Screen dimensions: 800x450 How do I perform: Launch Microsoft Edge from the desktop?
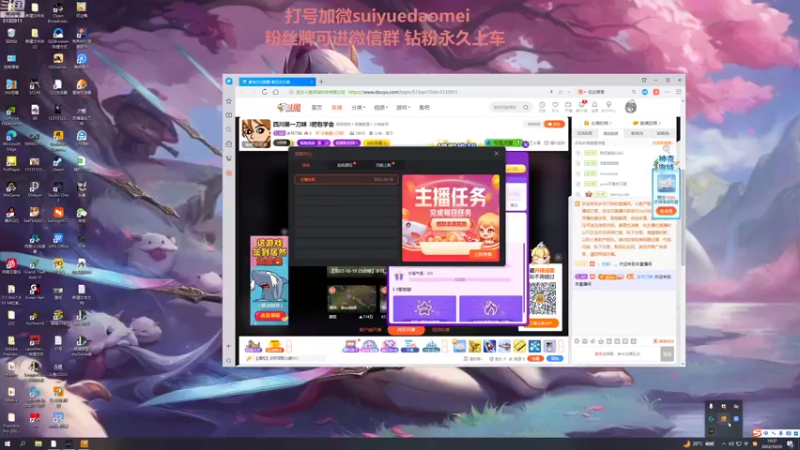pyautogui.click(x=11, y=139)
